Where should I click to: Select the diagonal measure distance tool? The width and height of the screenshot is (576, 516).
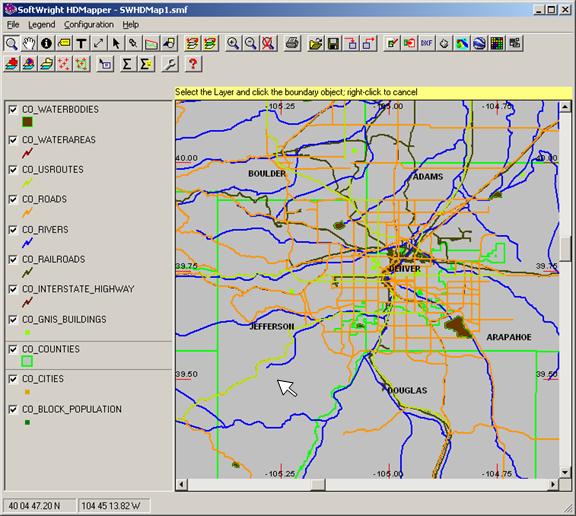(x=98, y=43)
